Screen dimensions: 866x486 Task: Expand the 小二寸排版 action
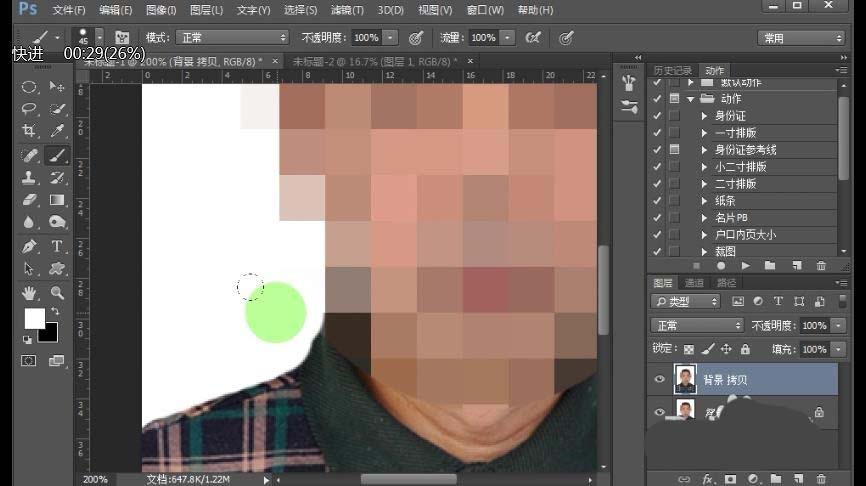click(704, 167)
